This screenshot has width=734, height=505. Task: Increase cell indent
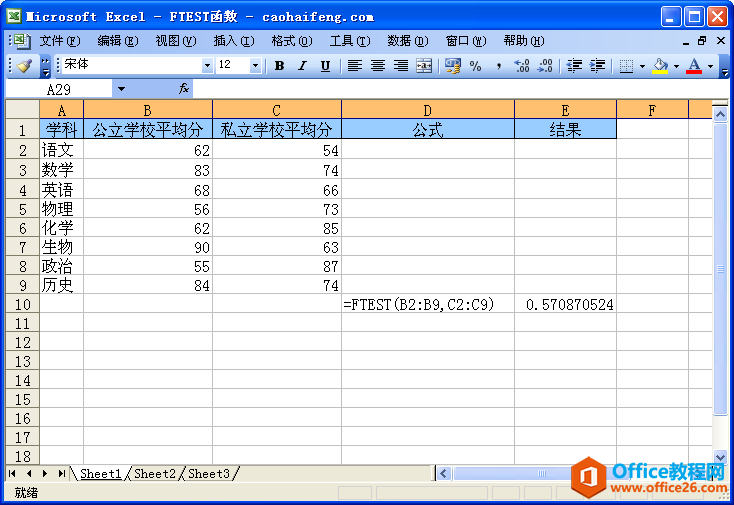tap(597, 66)
